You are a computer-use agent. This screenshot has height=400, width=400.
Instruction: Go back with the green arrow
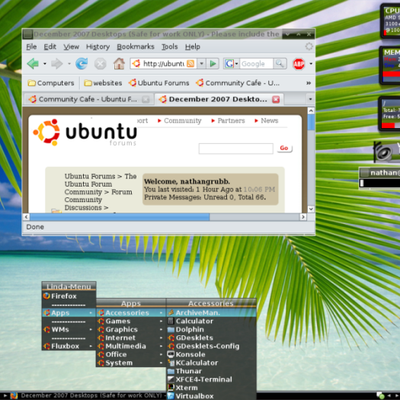pos(33,63)
